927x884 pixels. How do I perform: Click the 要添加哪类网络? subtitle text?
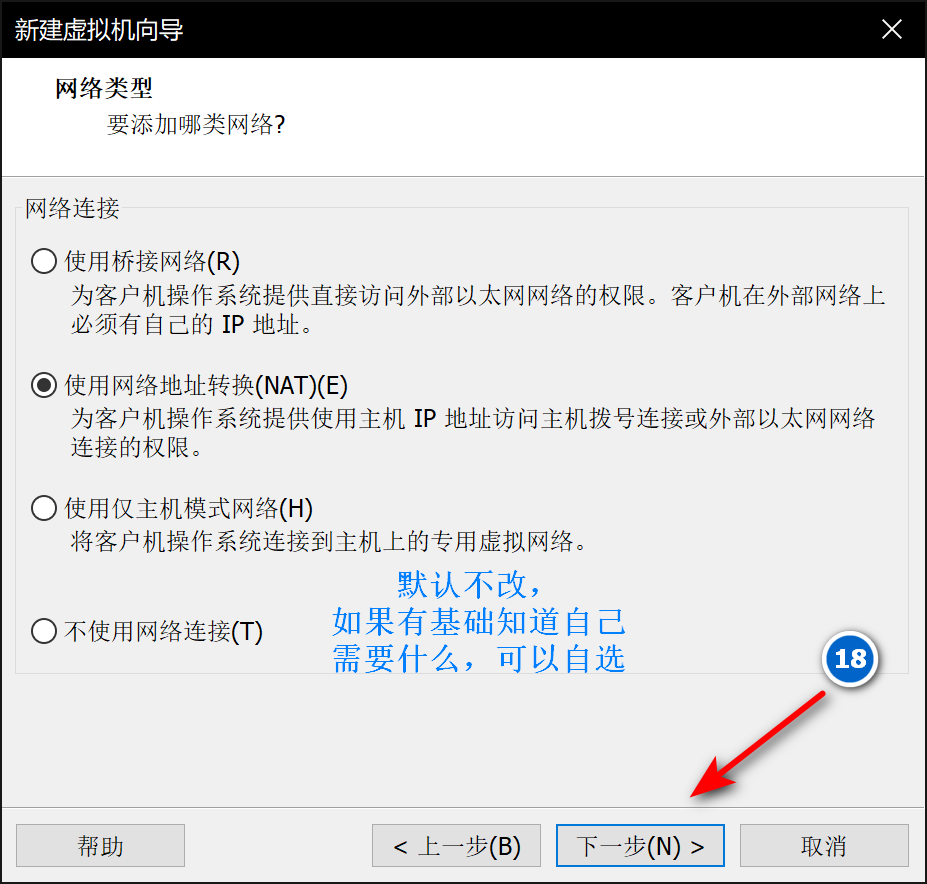[196, 124]
